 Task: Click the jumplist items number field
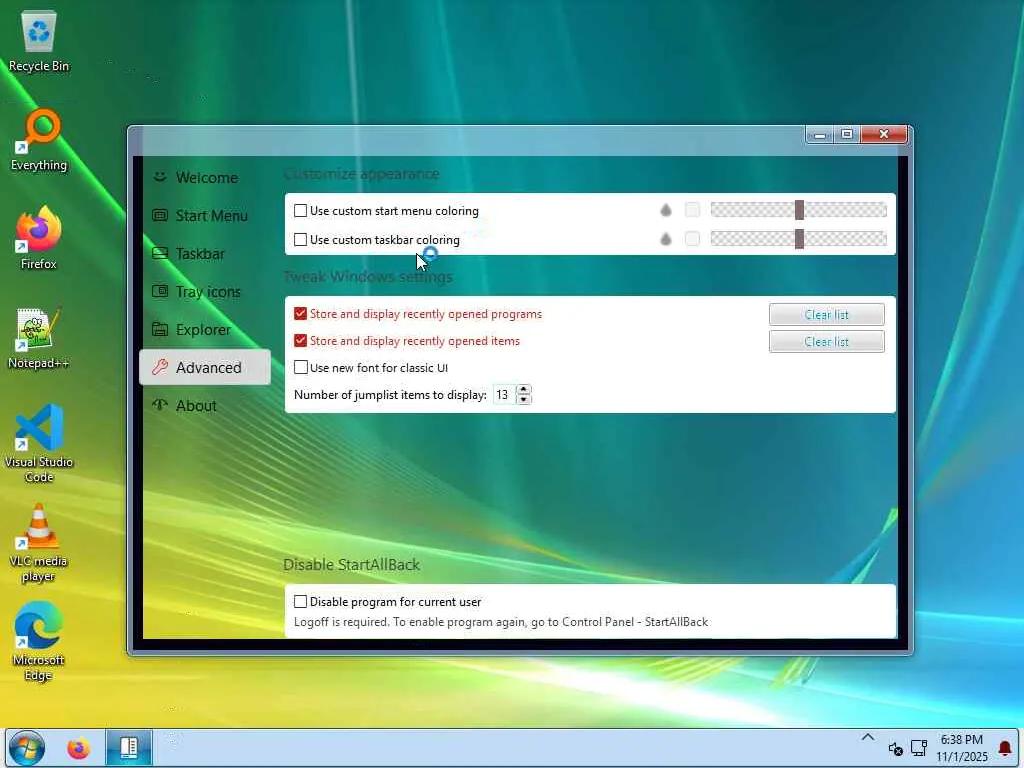click(504, 394)
